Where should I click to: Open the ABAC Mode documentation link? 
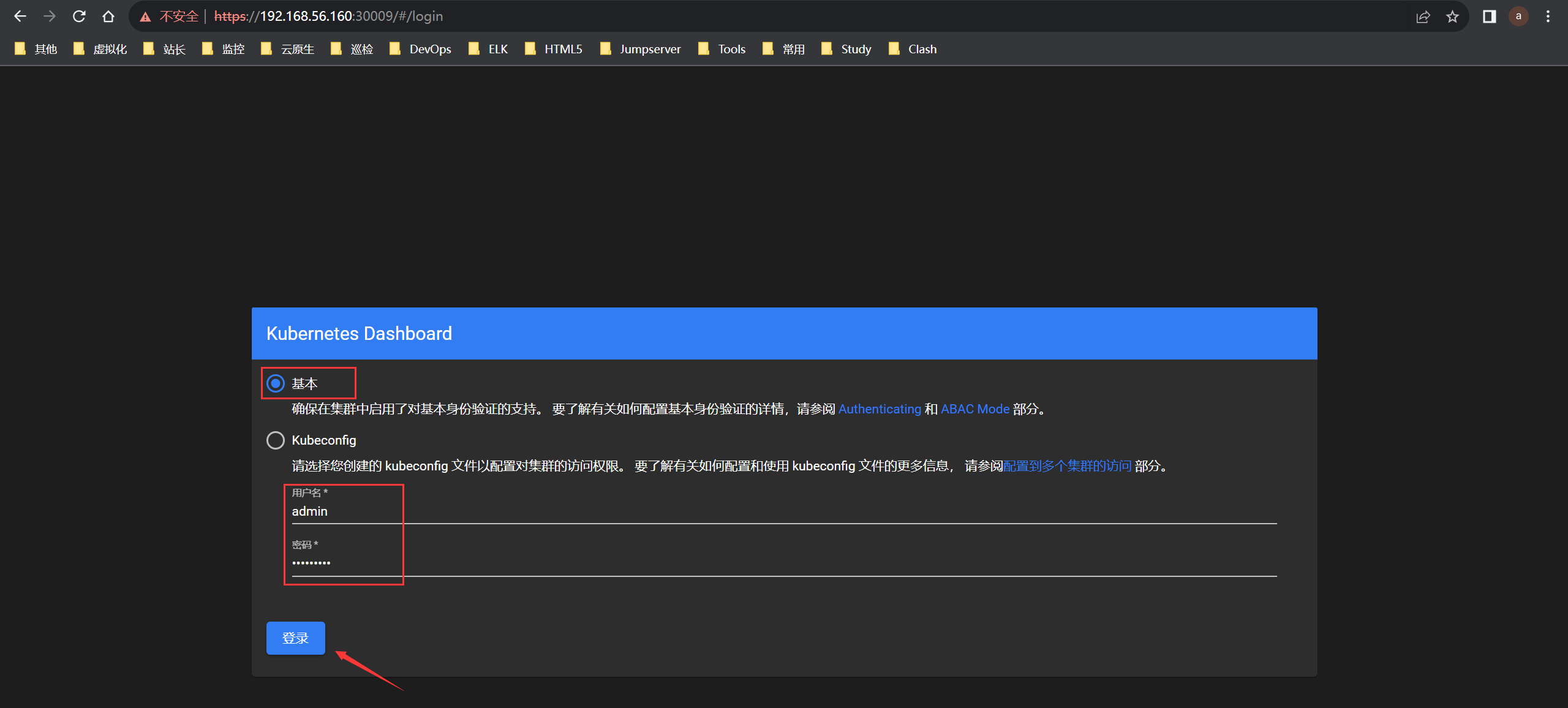coord(975,409)
